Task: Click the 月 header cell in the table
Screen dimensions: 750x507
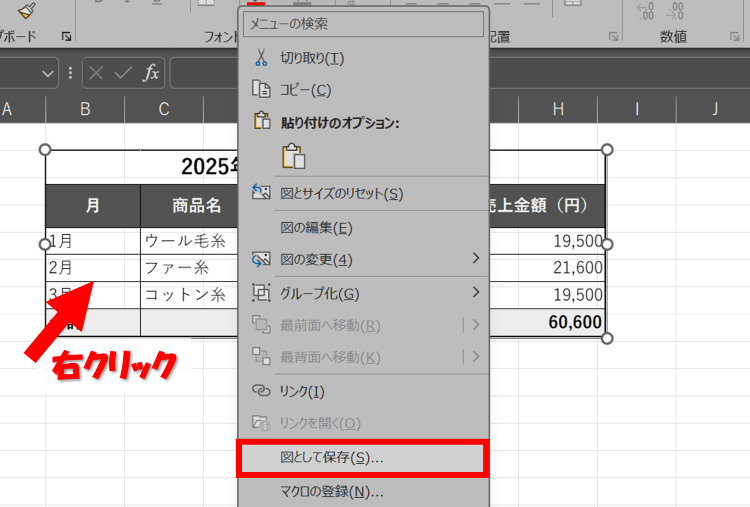Action: 93,206
